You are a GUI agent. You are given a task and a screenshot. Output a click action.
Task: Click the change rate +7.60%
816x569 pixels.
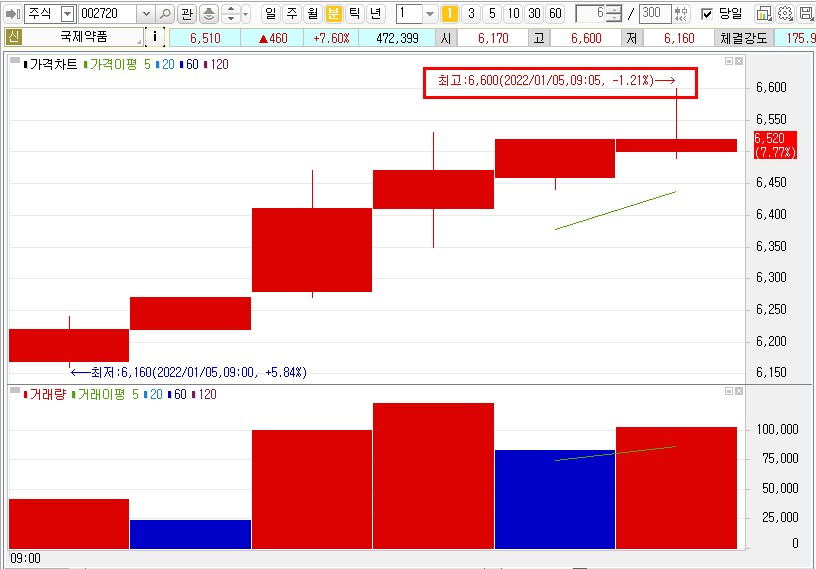332,38
